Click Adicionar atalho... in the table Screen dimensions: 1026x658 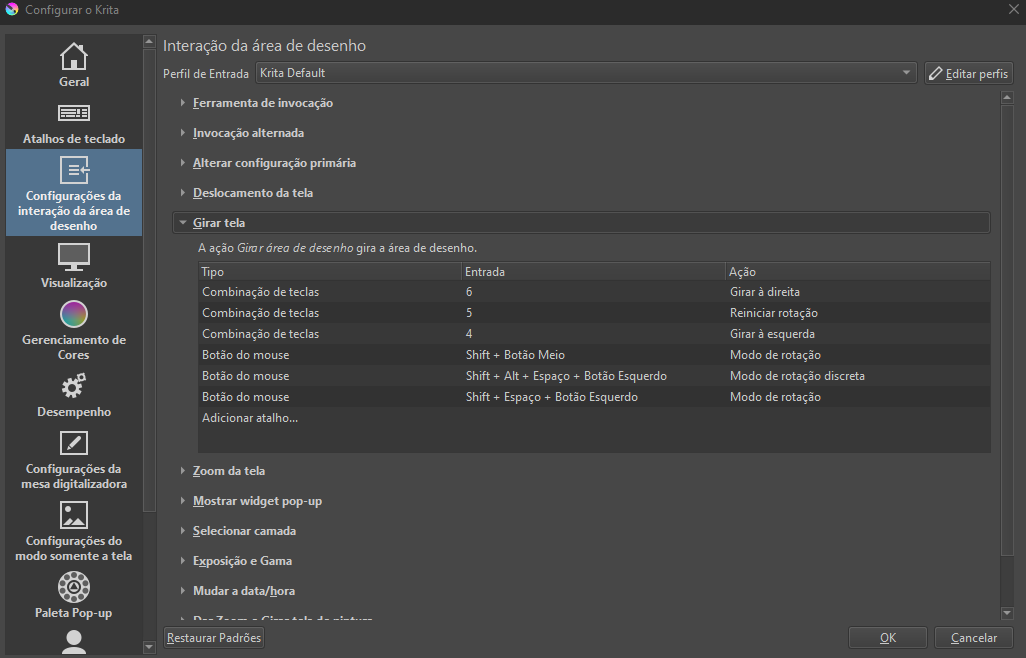[250, 418]
